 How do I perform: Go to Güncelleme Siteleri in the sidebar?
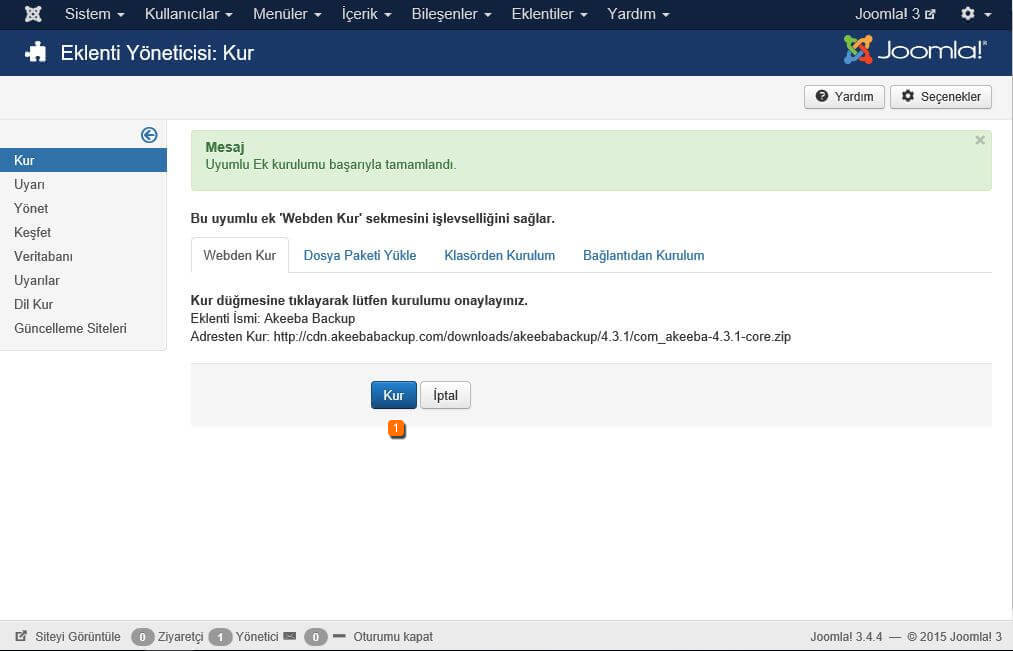click(x=70, y=328)
